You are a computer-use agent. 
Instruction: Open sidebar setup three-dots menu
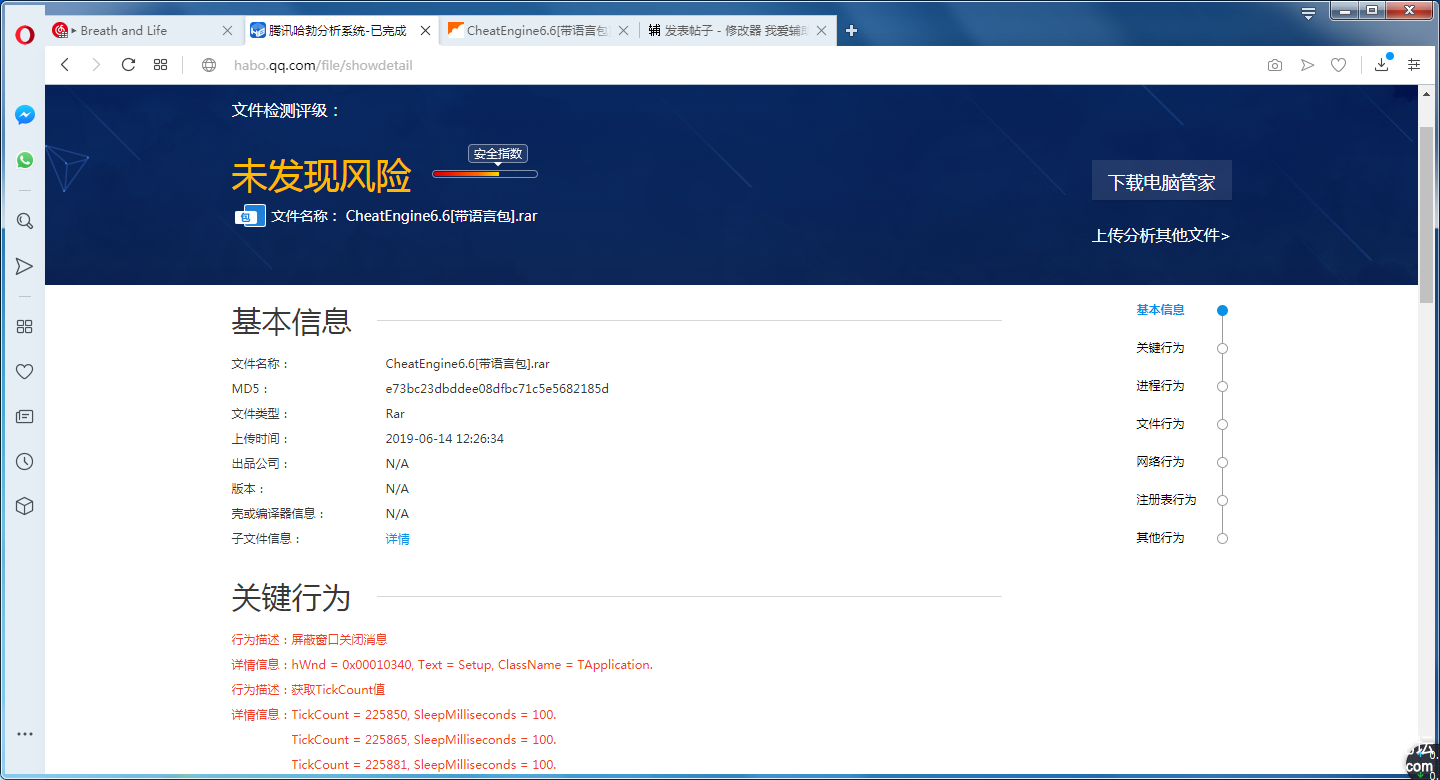(25, 734)
